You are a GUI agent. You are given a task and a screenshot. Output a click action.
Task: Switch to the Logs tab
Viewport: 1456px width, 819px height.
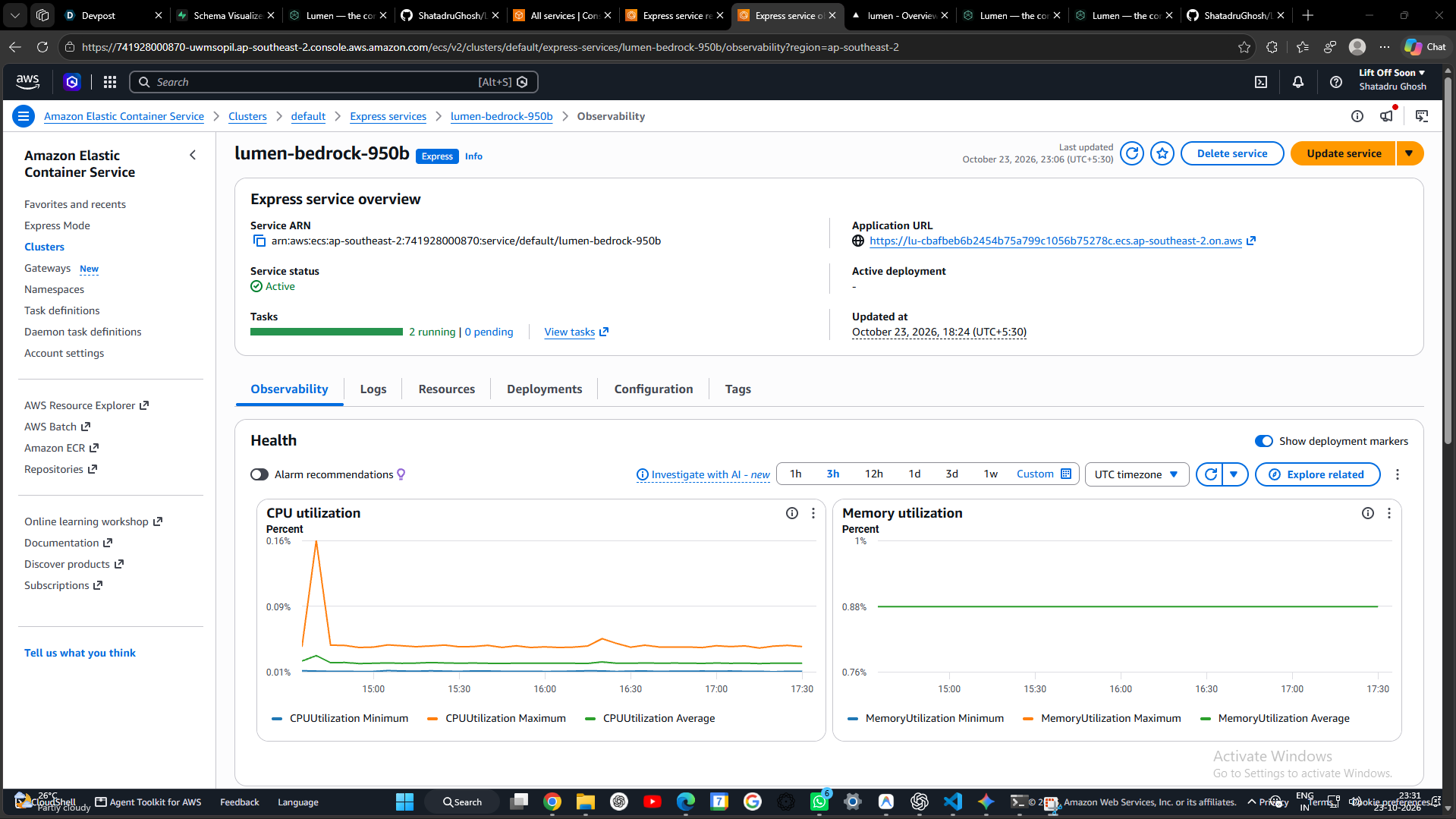click(x=373, y=389)
